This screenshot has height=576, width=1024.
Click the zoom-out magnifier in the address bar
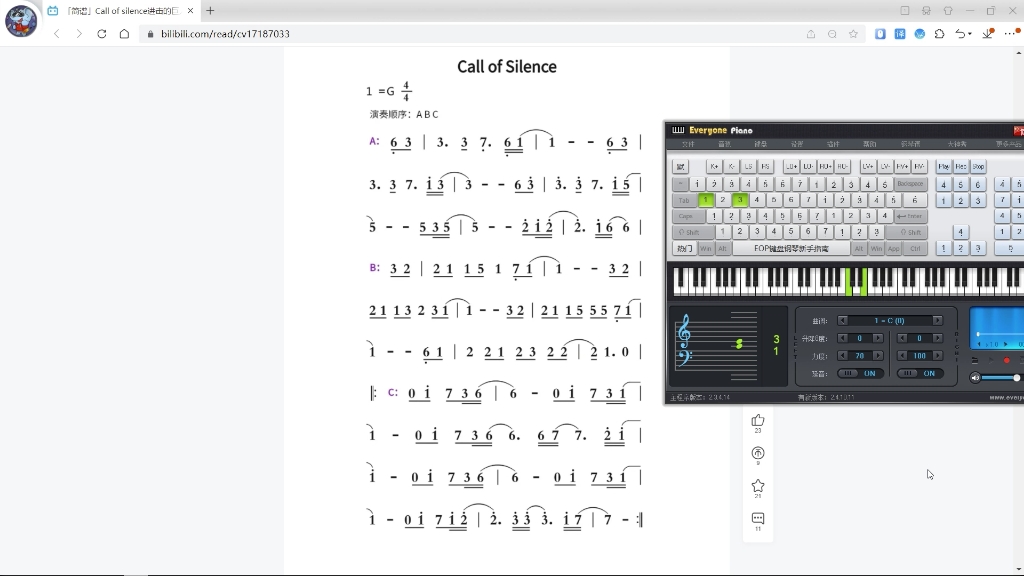[832, 34]
